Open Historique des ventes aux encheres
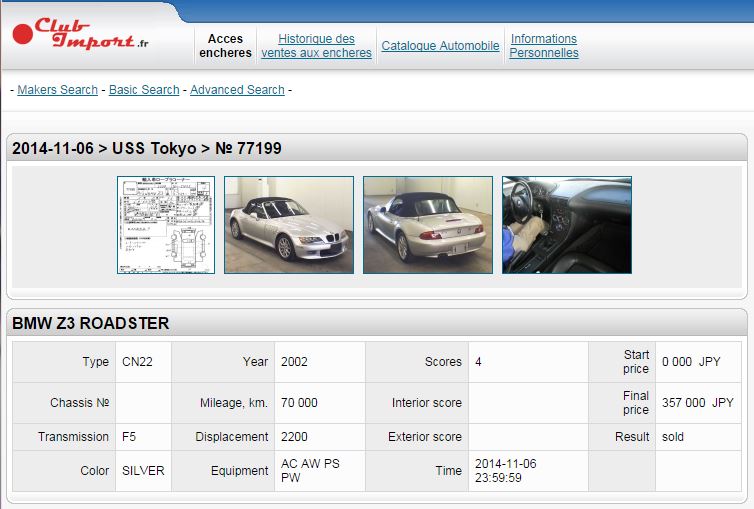Viewport: 754px width, 509px height. [x=316, y=46]
